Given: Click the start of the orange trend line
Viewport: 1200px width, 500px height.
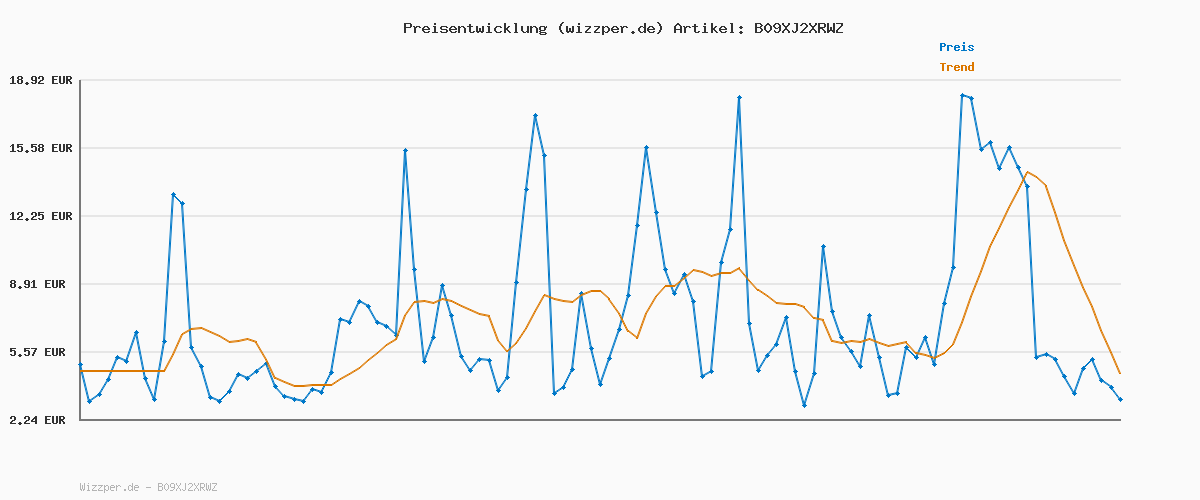Looking at the screenshot, I should [80, 371].
